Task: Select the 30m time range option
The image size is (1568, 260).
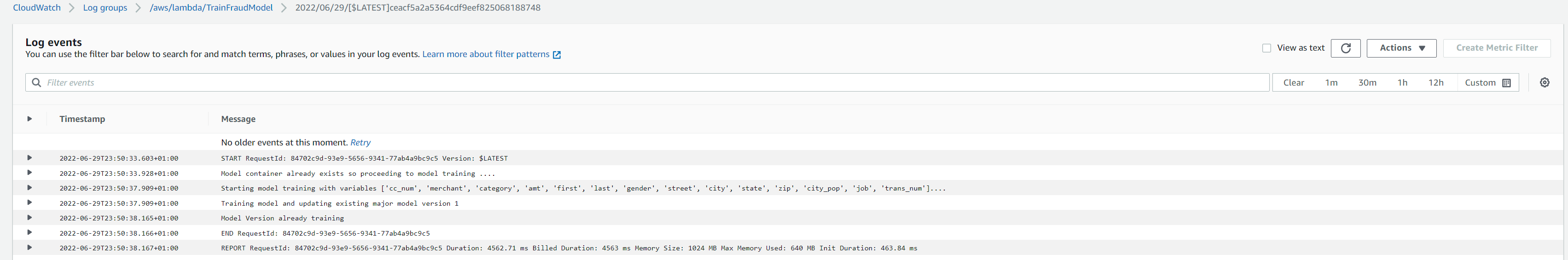Action: [1367, 83]
